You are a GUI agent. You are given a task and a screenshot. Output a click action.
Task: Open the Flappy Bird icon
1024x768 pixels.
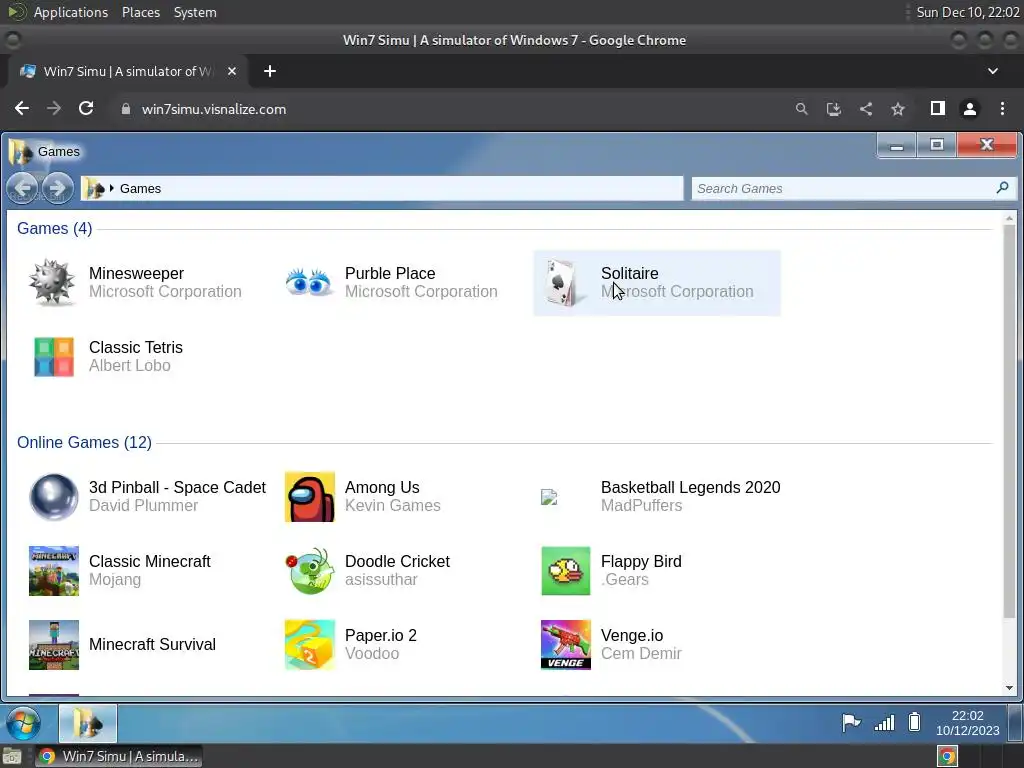(566, 571)
